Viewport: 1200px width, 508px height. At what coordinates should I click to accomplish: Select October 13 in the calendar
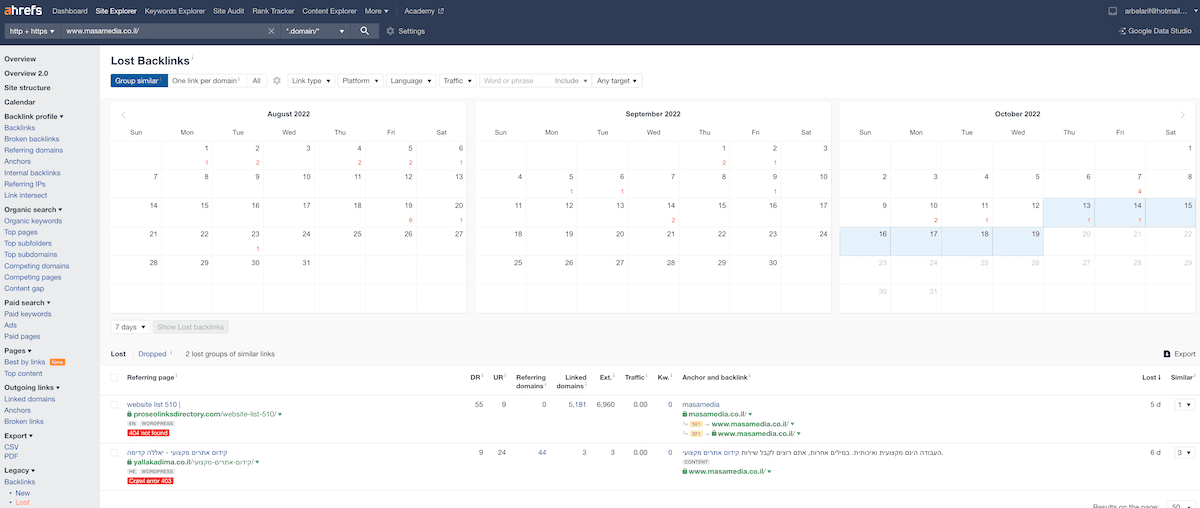tap(1069, 212)
